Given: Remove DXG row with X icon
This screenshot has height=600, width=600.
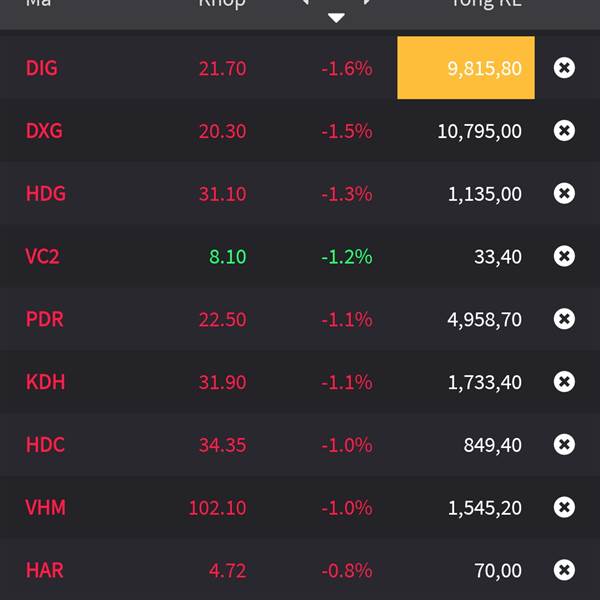Looking at the screenshot, I should point(564,131).
